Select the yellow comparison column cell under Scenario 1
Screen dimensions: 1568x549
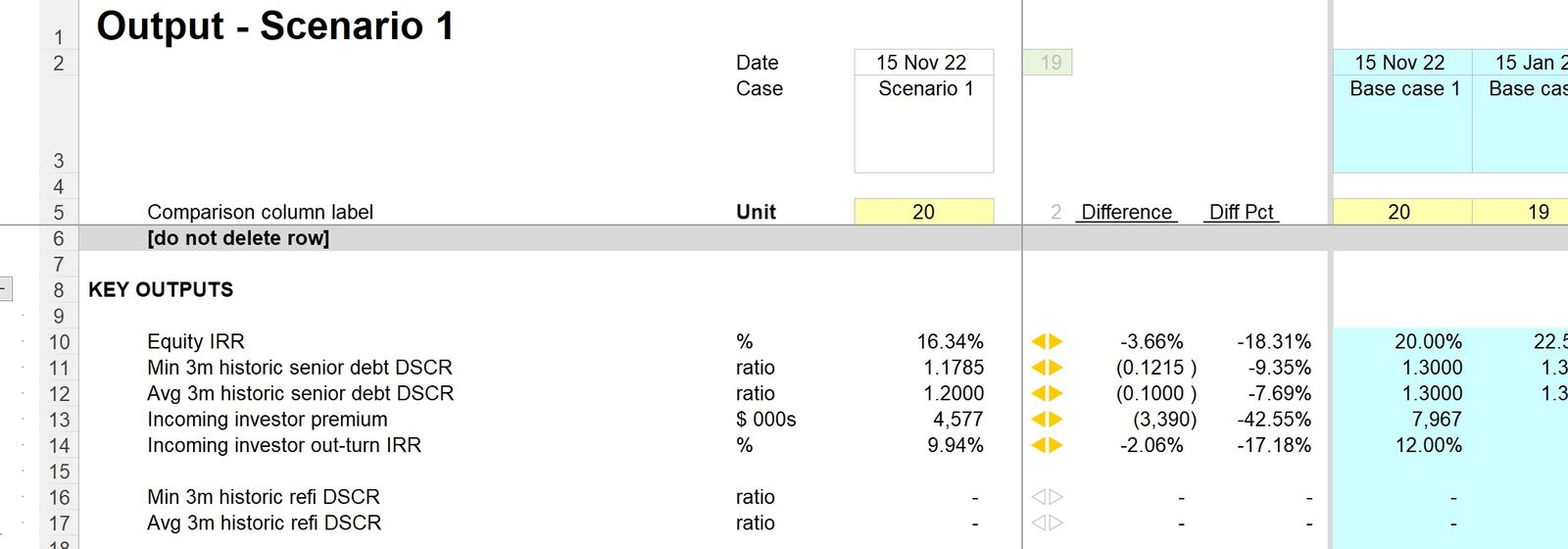[923, 212]
